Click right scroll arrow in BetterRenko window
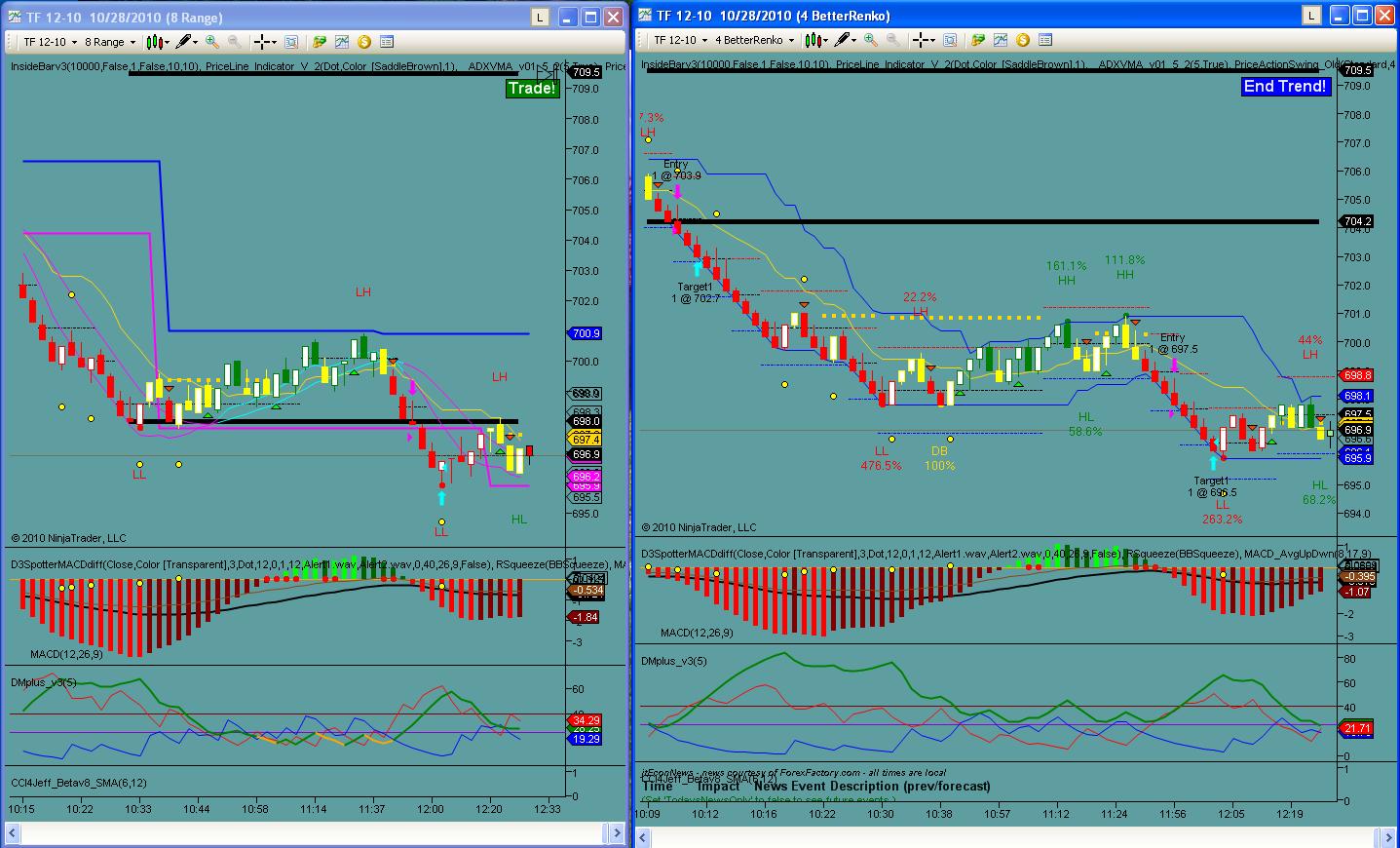The width and height of the screenshot is (1400, 848). pyautogui.click(x=1389, y=837)
